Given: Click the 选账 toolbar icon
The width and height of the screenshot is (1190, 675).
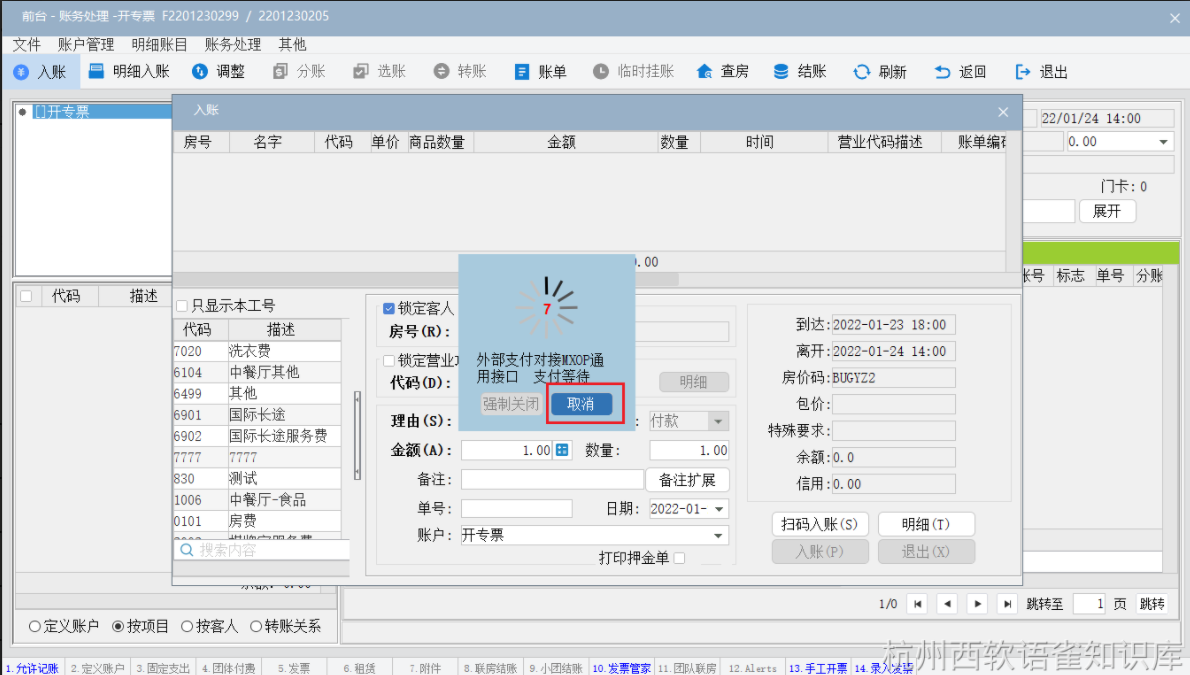Looking at the screenshot, I should point(360,71).
